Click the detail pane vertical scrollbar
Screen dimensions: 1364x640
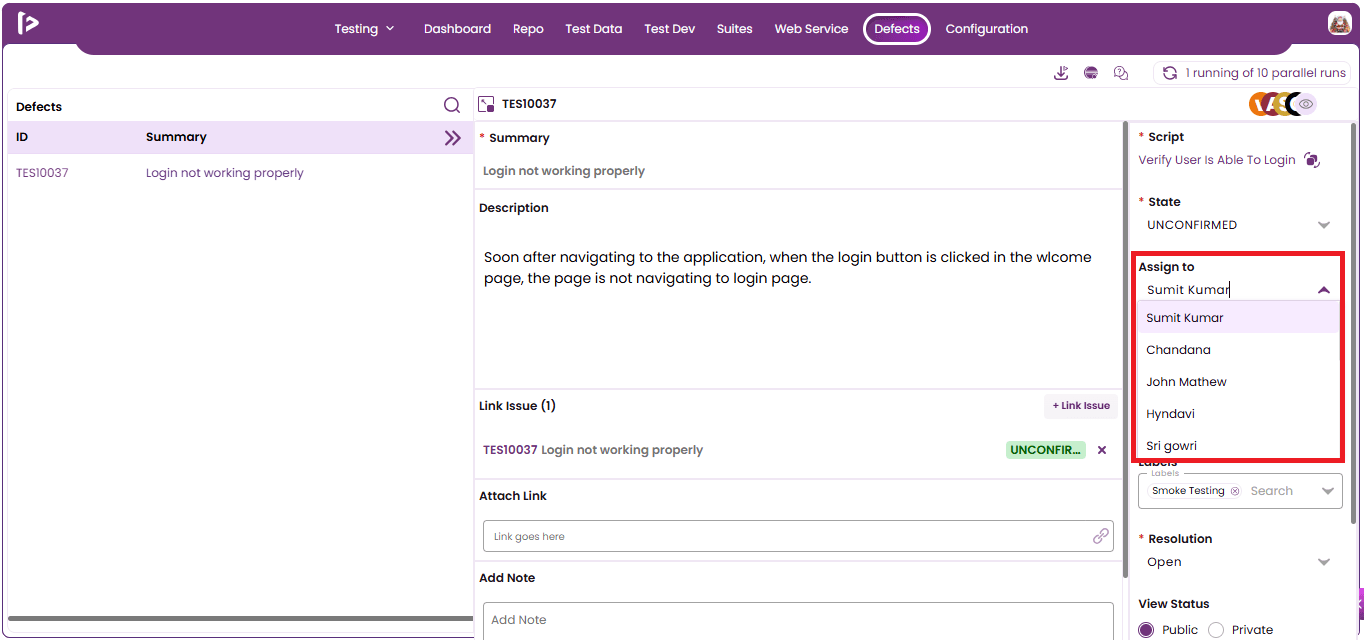1126,349
